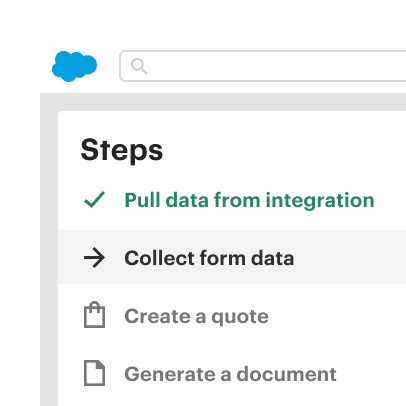This screenshot has width=406, height=406.
Task: Click the Salesforce cloud logo
Action: 74,66
